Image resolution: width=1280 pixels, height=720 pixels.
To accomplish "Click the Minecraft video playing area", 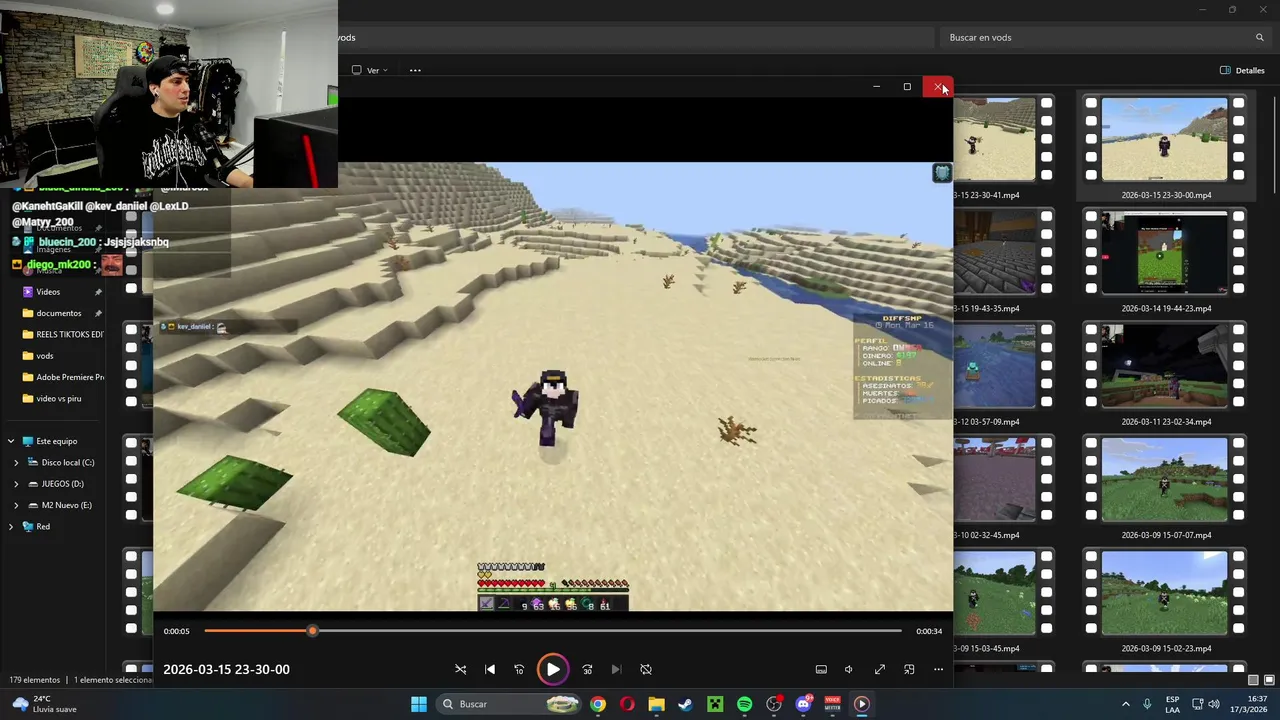I will click(x=553, y=386).
